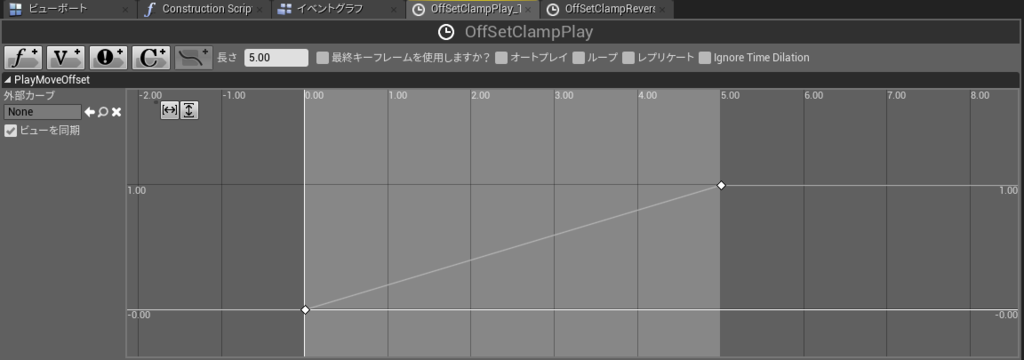This screenshot has width=1024, height=360.
Task: Switch to the ビューポート tab
Action: point(69,9)
